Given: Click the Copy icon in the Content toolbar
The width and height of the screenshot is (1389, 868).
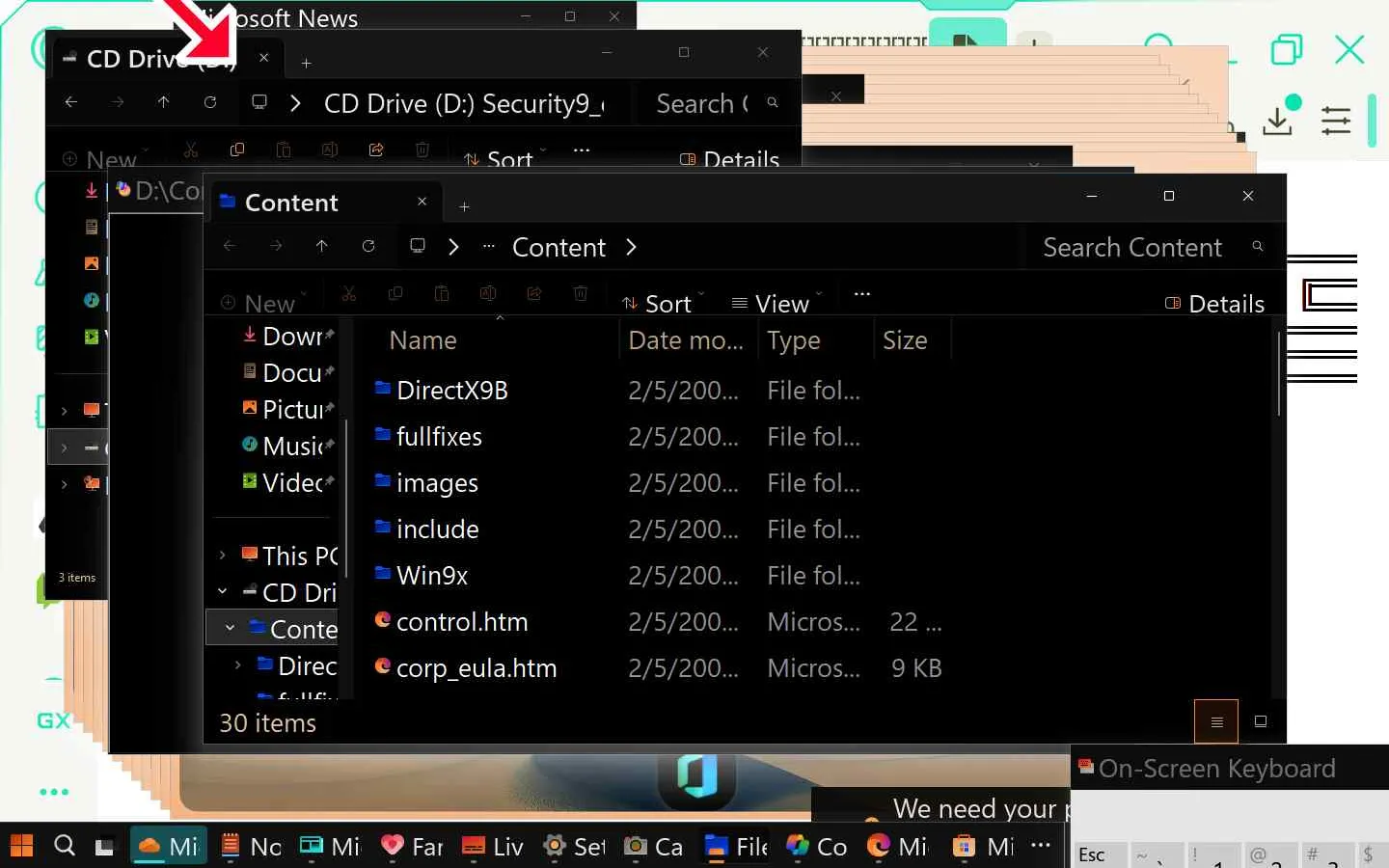Looking at the screenshot, I should [x=395, y=293].
